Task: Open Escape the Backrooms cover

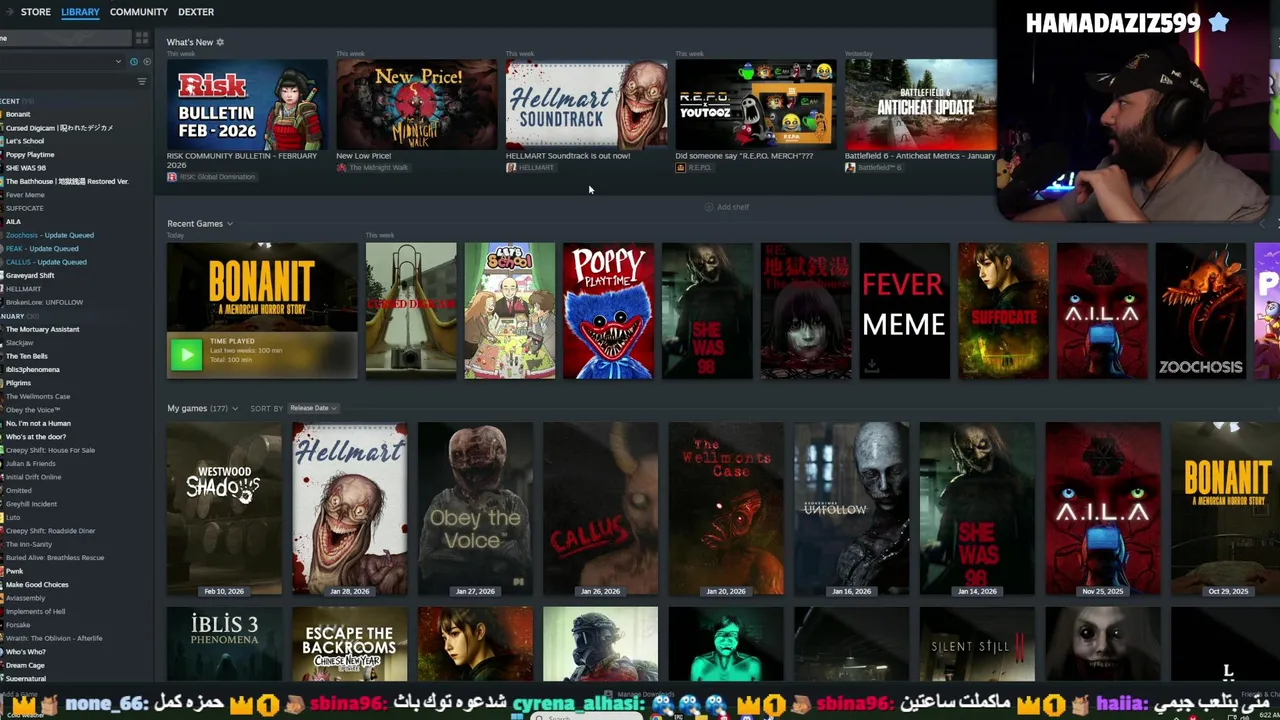Action: (x=350, y=644)
